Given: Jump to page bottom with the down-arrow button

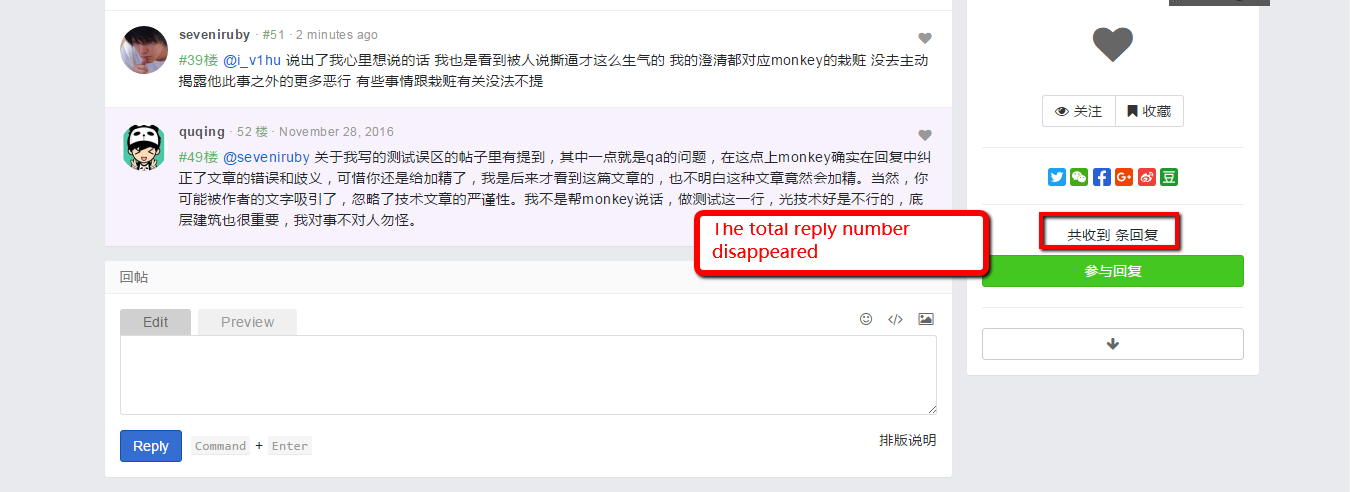Looking at the screenshot, I should (x=1113, y=344).
